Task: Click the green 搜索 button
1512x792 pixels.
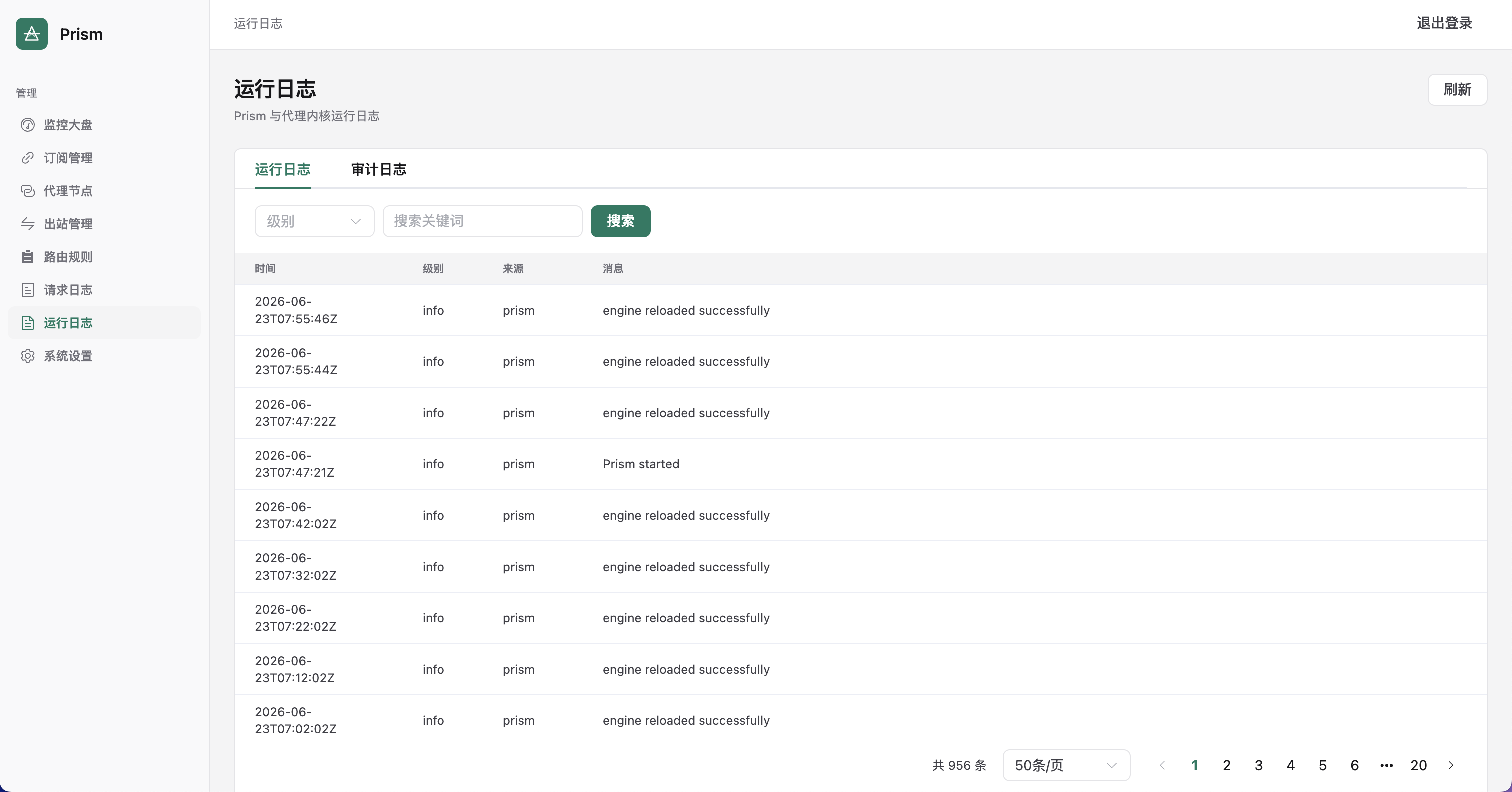Action: [x=620, y=221]
